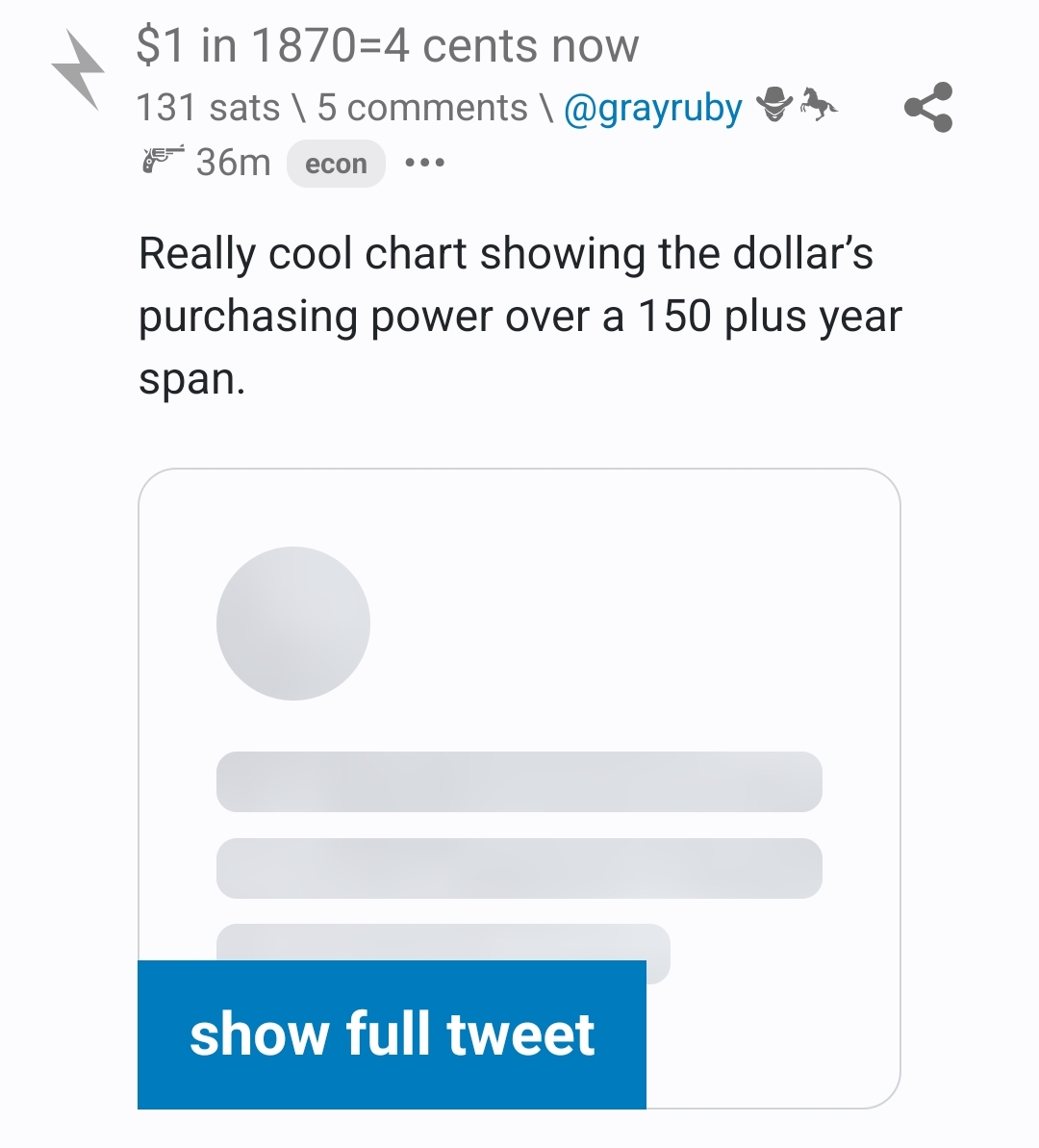
Task: Click the word 'span.' in the post body
Action: tap(192, 379)
